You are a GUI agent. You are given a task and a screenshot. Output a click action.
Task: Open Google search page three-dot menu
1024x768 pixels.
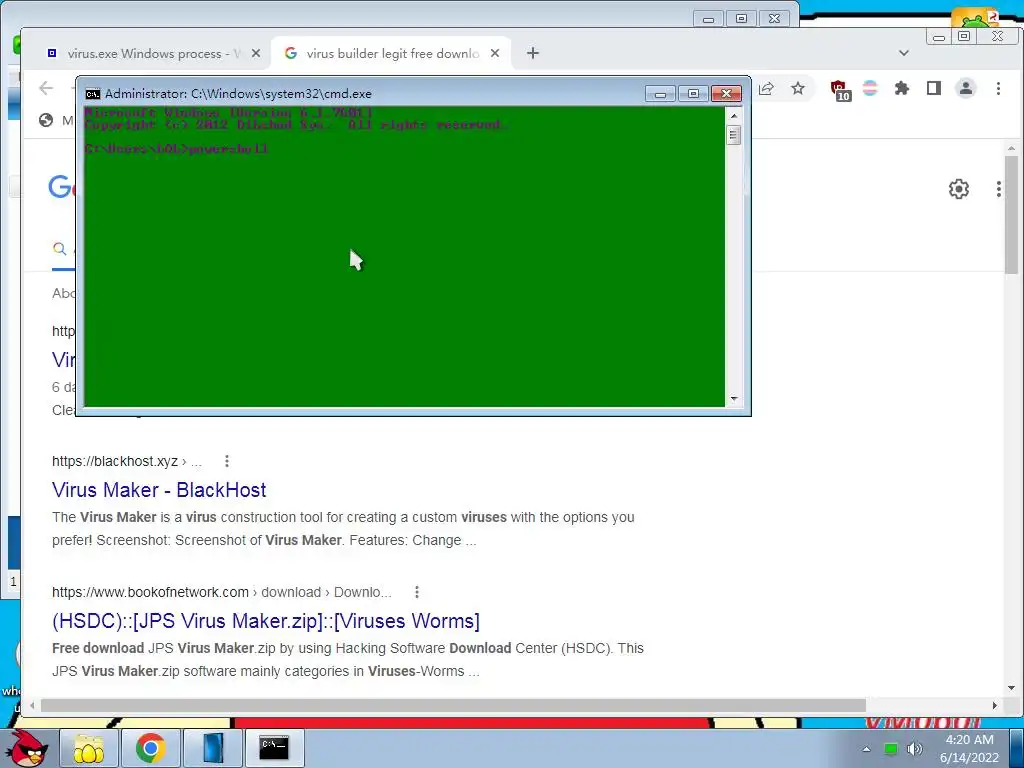999,189
